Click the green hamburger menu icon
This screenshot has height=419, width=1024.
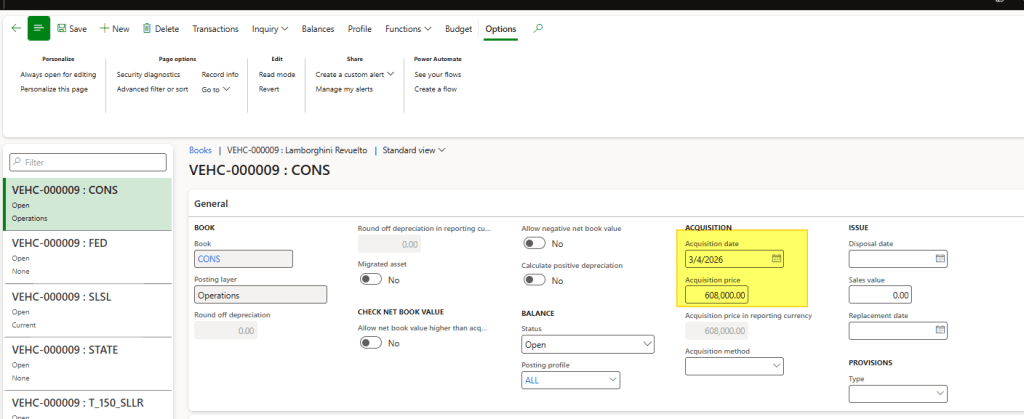39,29
